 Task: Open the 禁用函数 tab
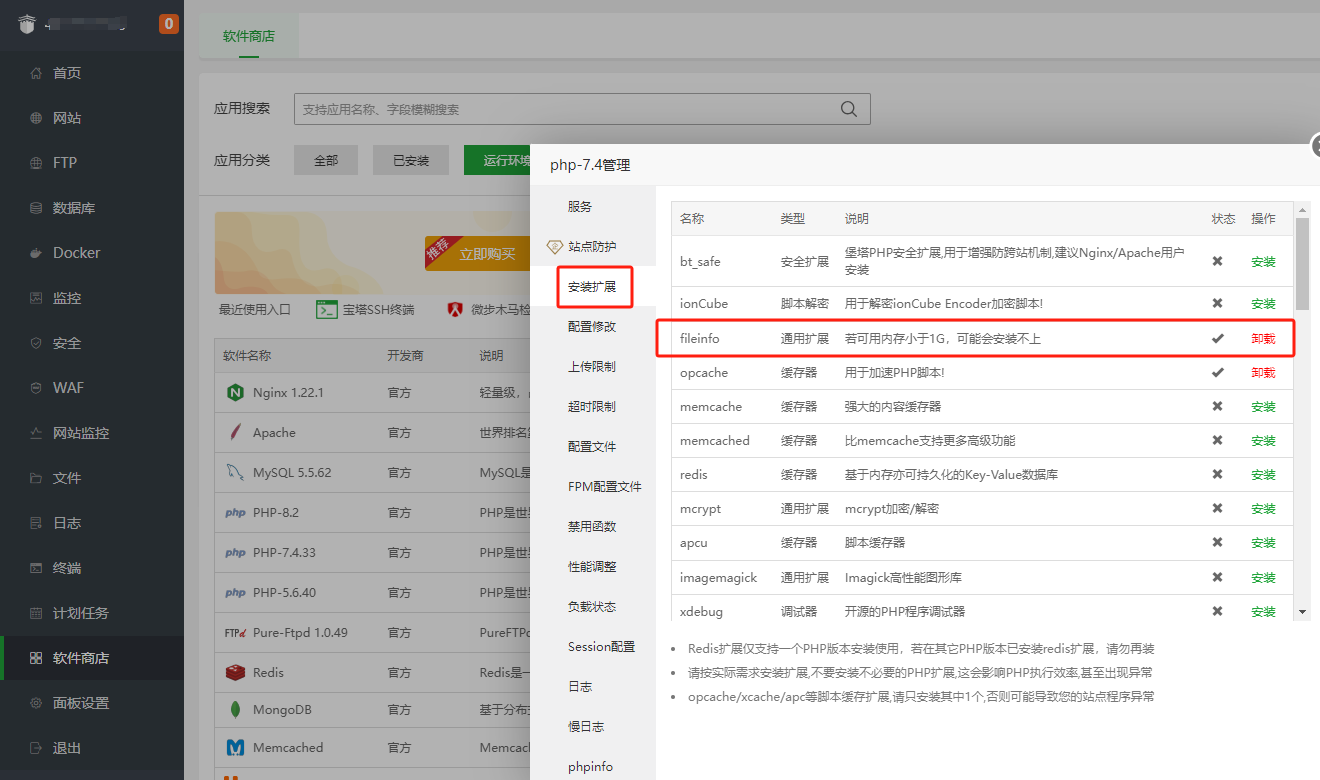(592, 527)
